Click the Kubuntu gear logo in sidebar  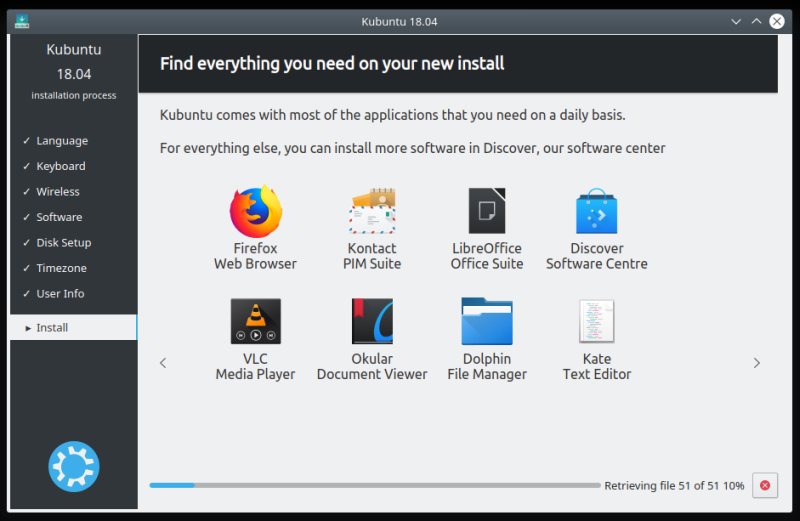click(x=74, y=466)
